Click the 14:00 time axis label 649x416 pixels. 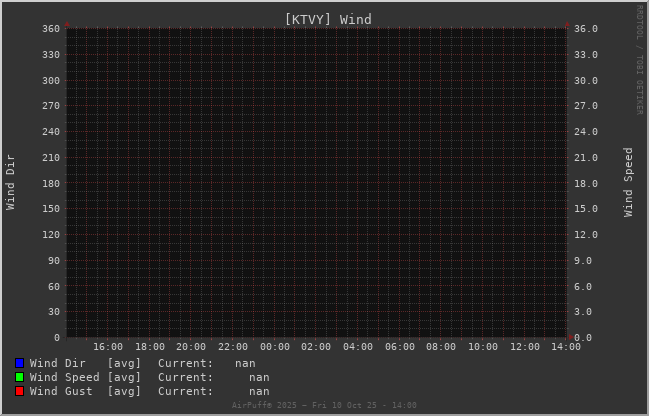pos(566,347)
